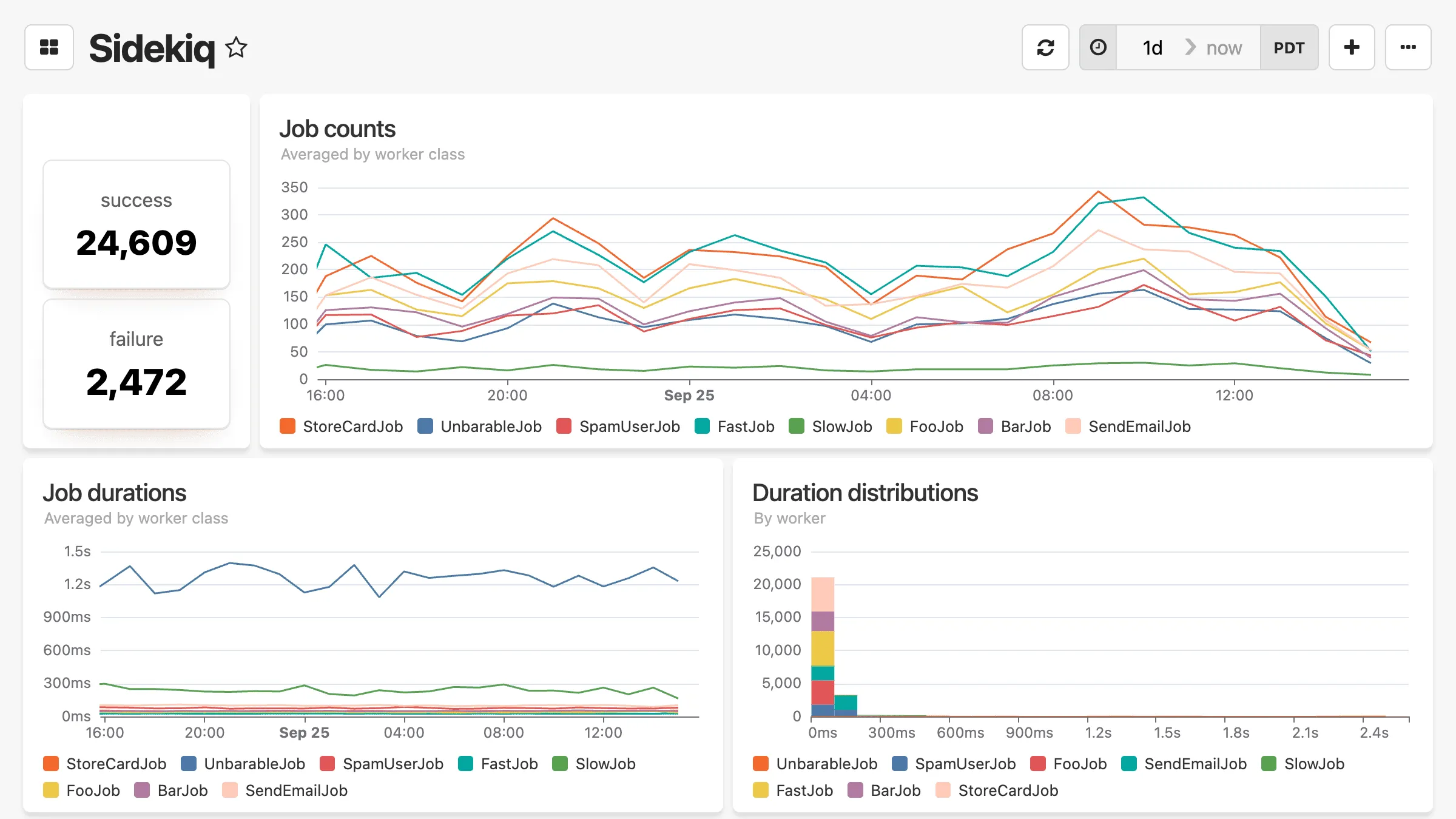
Task: Click the SlowJob green legend marker under Job durations
Action: coord(561,764)
